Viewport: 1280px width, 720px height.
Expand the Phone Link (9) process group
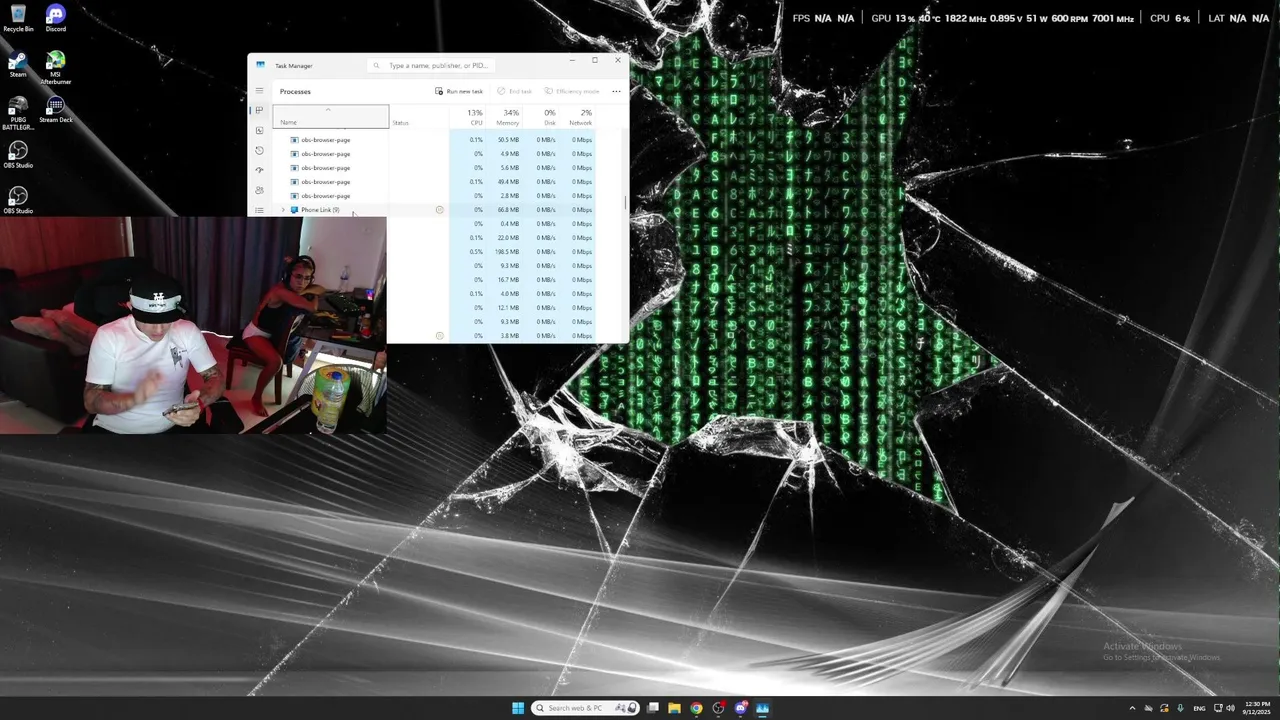point(283,210)
